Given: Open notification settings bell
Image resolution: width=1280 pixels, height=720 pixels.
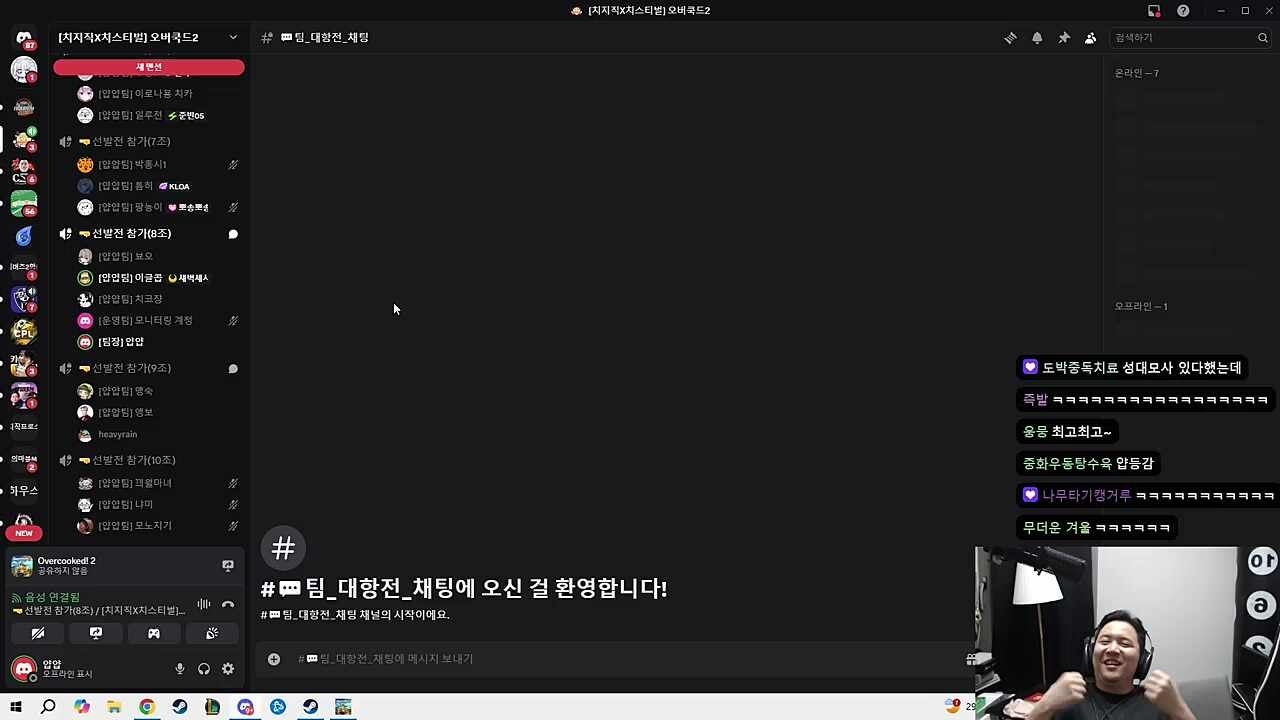Looking at the screenshot, I should pos(1037,38).
